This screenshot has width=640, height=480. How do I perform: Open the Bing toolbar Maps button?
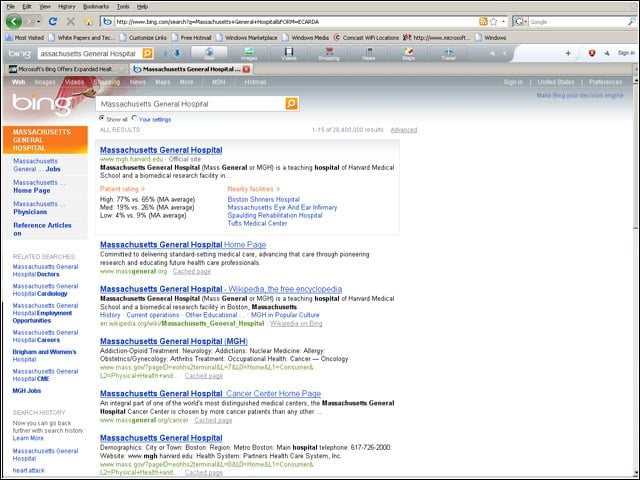pyautogui.click(x=409, y=53)
